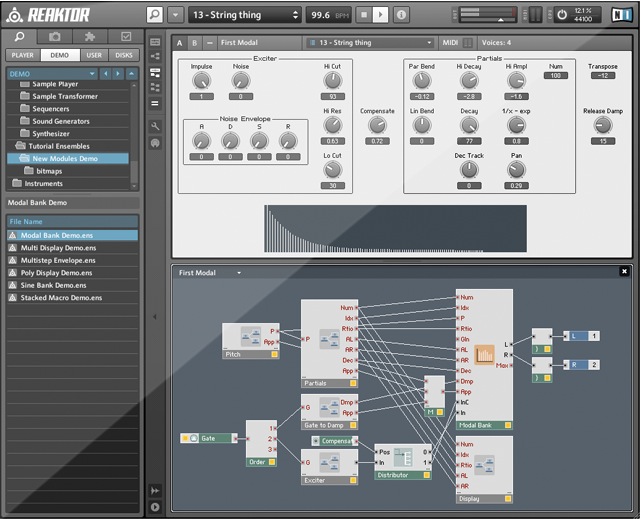The width and height of the screenshot is (641, 519).
Task: Close the structure view with X
Action: click(x=624, y=271)
